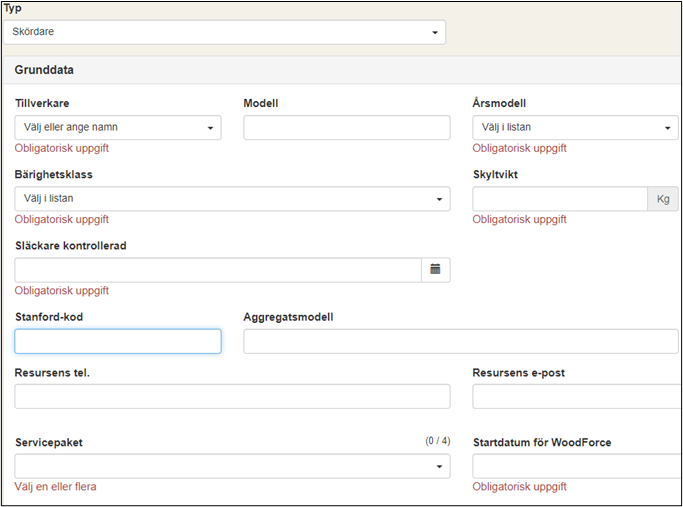Click the Typ label above the dropdown

13,8
